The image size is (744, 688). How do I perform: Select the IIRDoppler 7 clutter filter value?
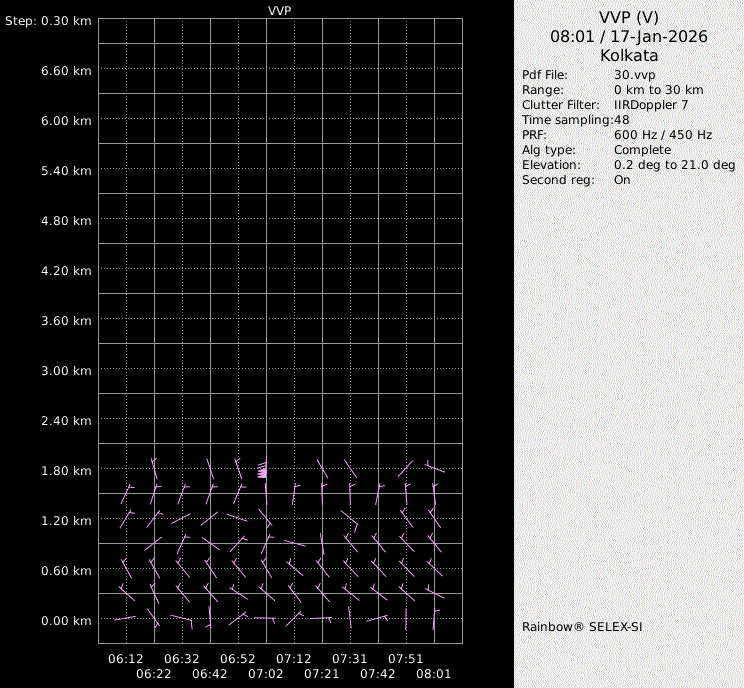pyautogui.click(x=650, y=105)
